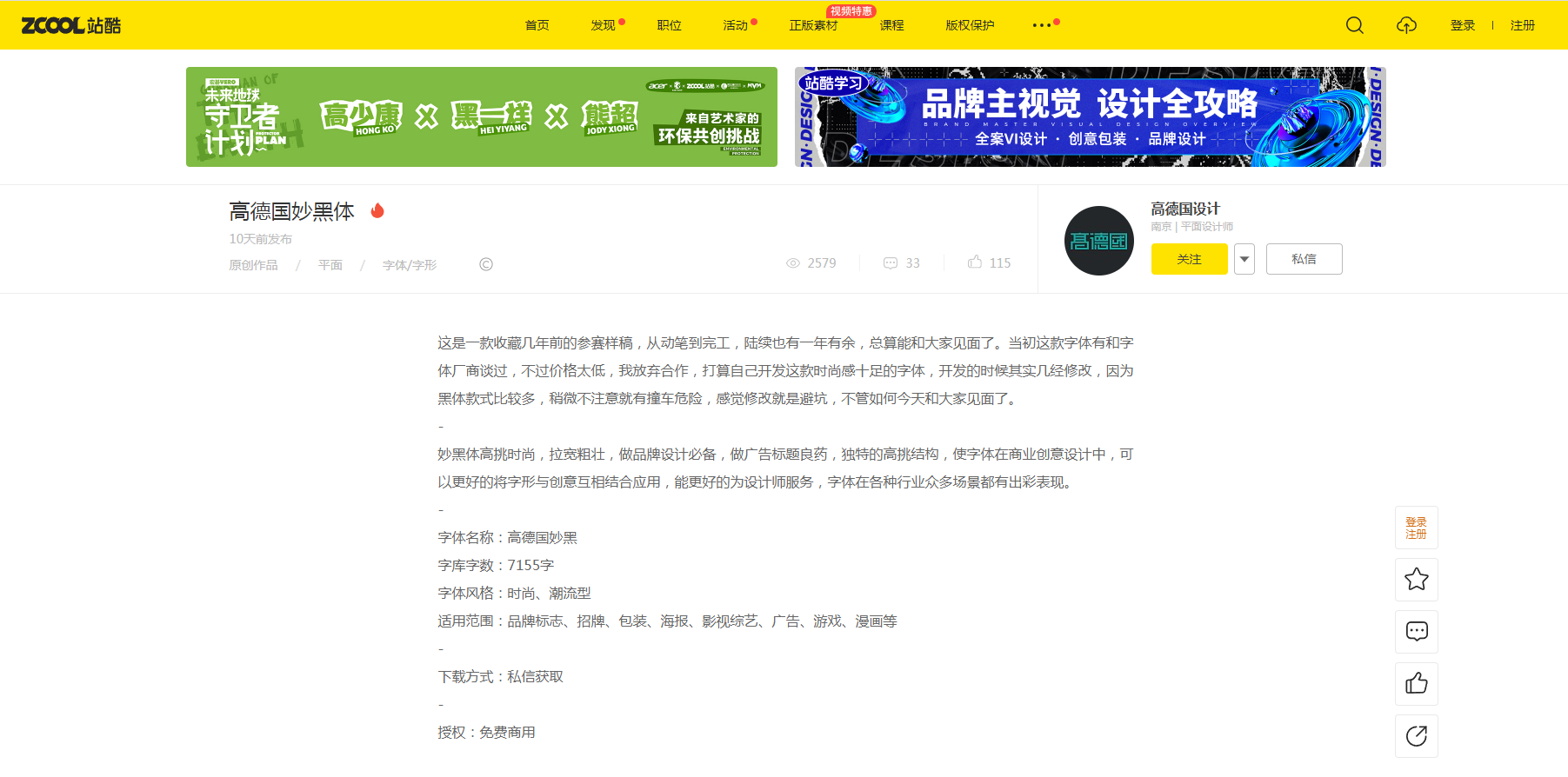Click the yellow 关注 follow button
Screen dimensions: 1568x777
click(x=1190, y=259)
